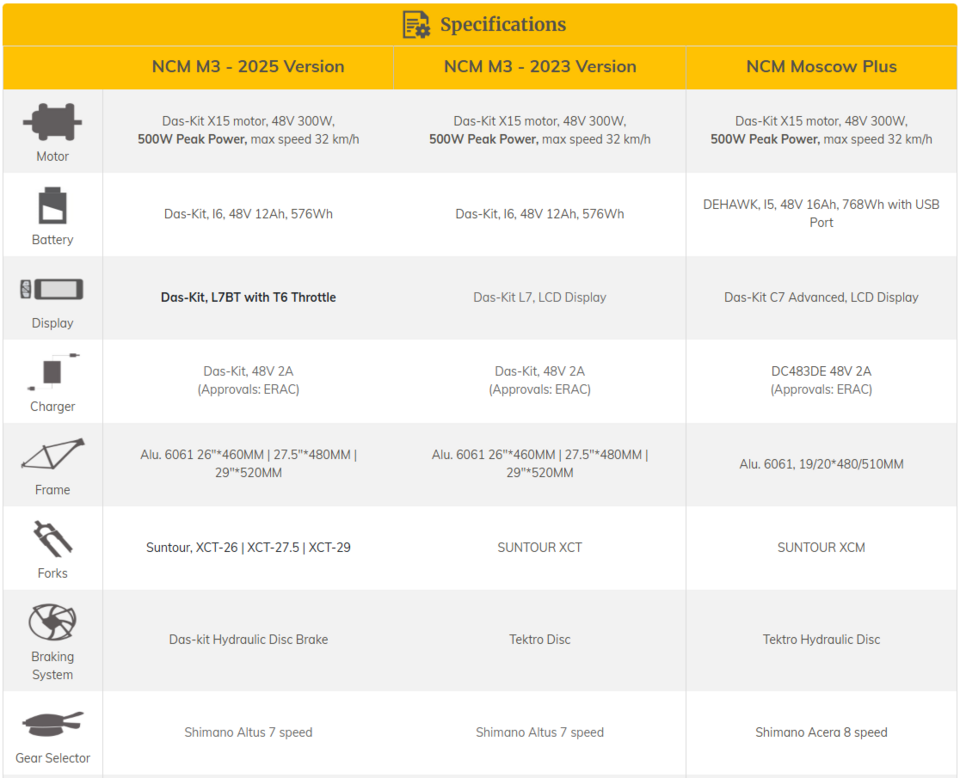
Task: Click the 'Tektro Disc' cell
Action: pos(540,639)
